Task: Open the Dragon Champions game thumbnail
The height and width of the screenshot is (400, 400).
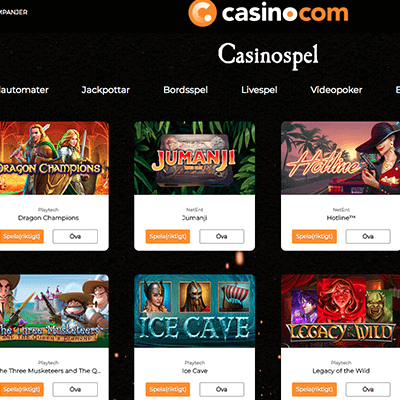Action: tap(54, 158)
